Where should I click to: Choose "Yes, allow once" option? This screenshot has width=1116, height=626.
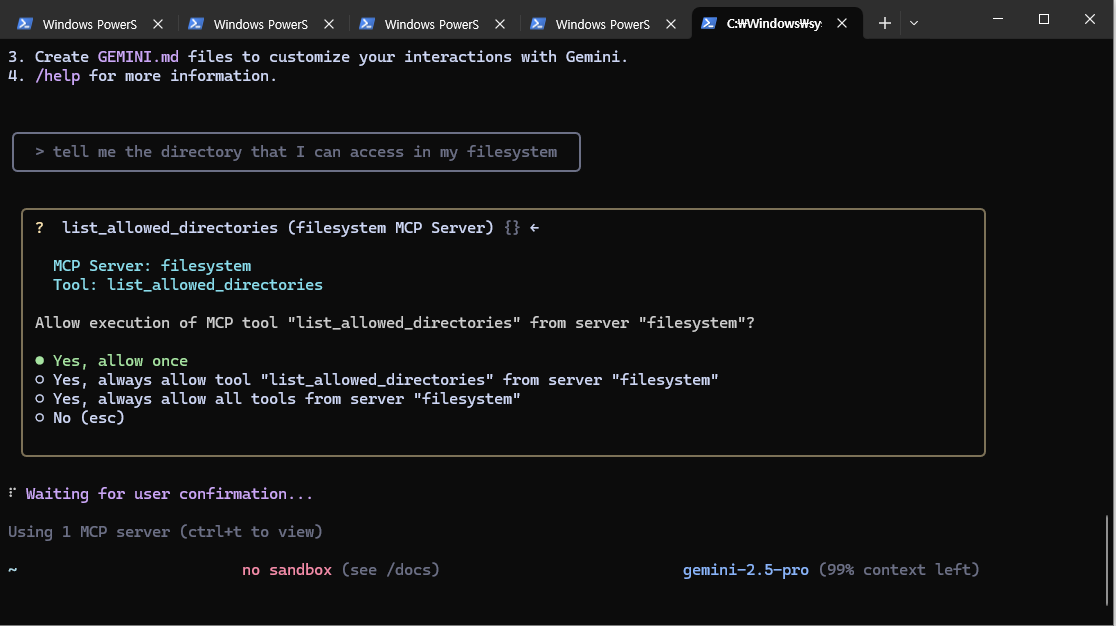click(x=111, y=361)
